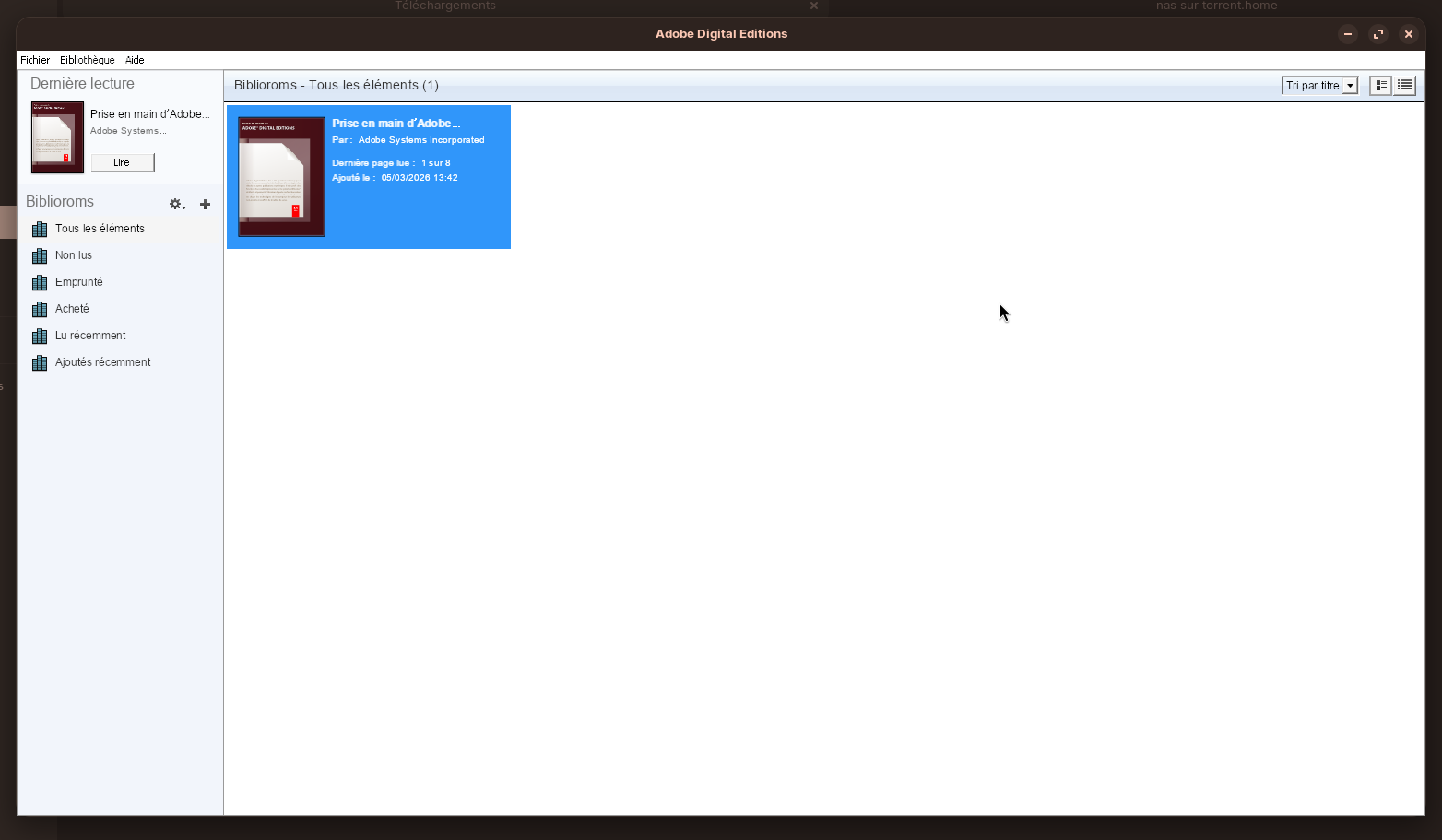The width and height of the screenshot is (1442, 840).
Task: Open the bookshelf options gear menu
Action: click(176, 205)
